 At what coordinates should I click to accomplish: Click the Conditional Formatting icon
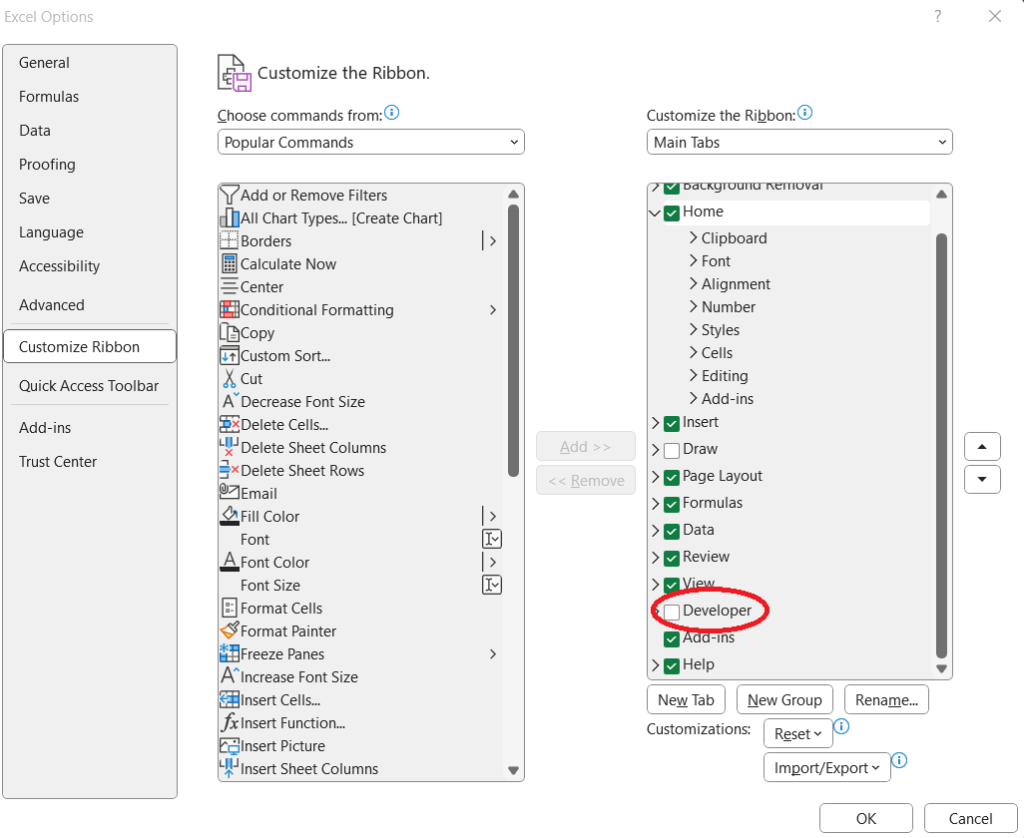coord(229,310)
